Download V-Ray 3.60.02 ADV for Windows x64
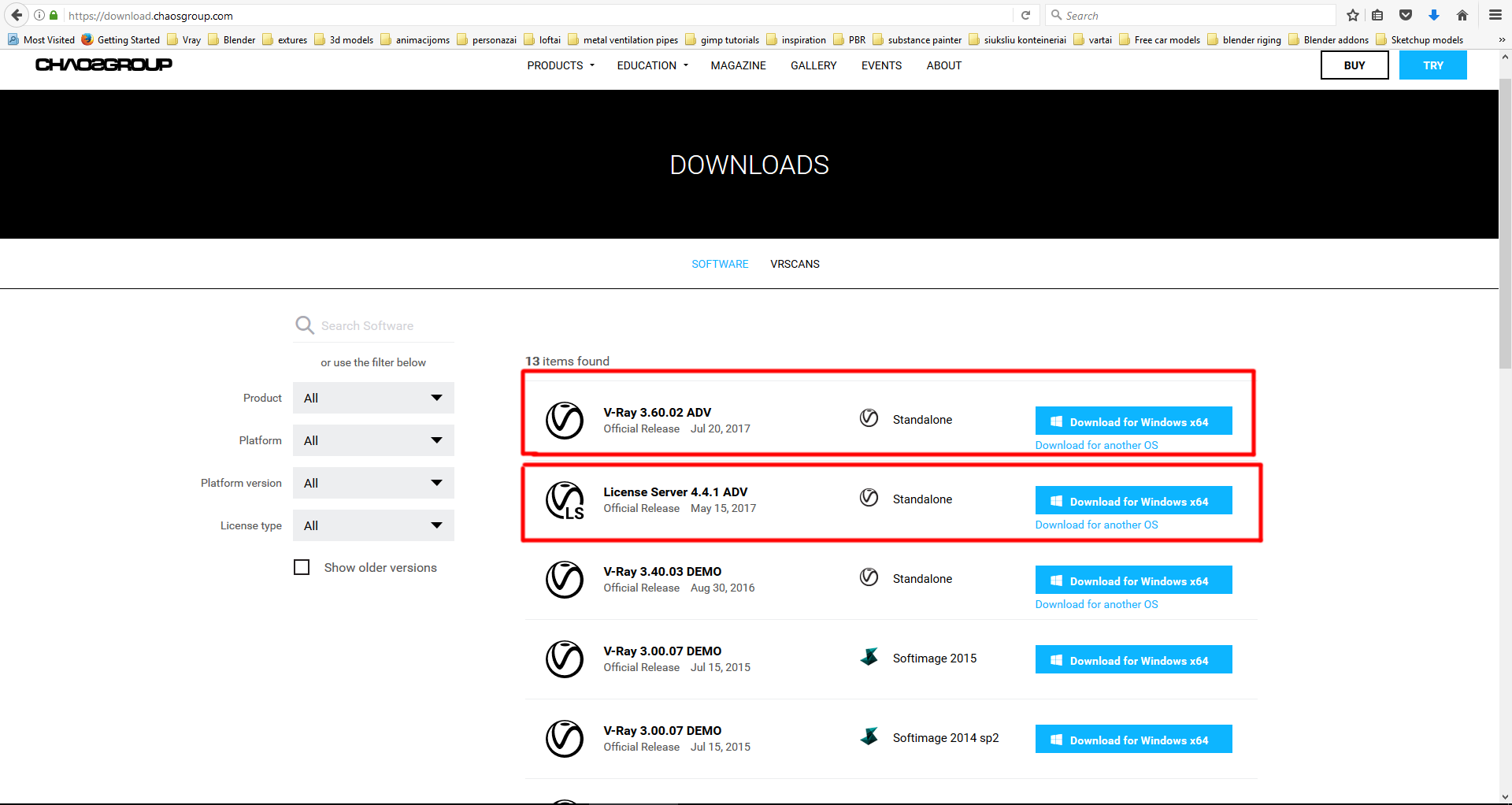The height and width of the screenshot is (805, 1512). click(x=1134, y=421)
